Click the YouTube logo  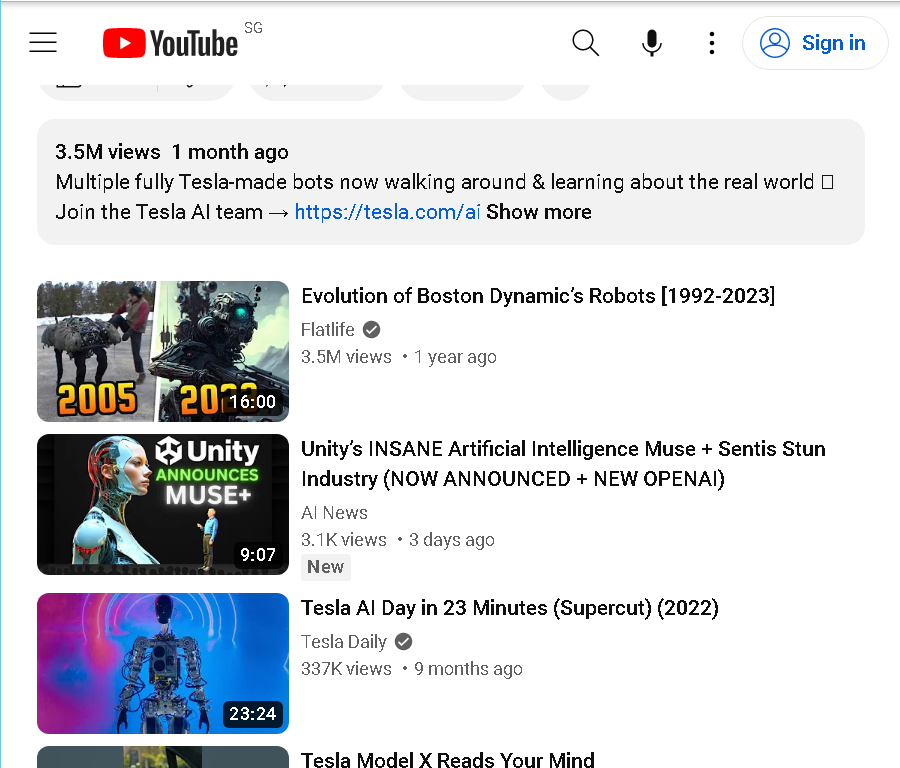tap(170, 43)
